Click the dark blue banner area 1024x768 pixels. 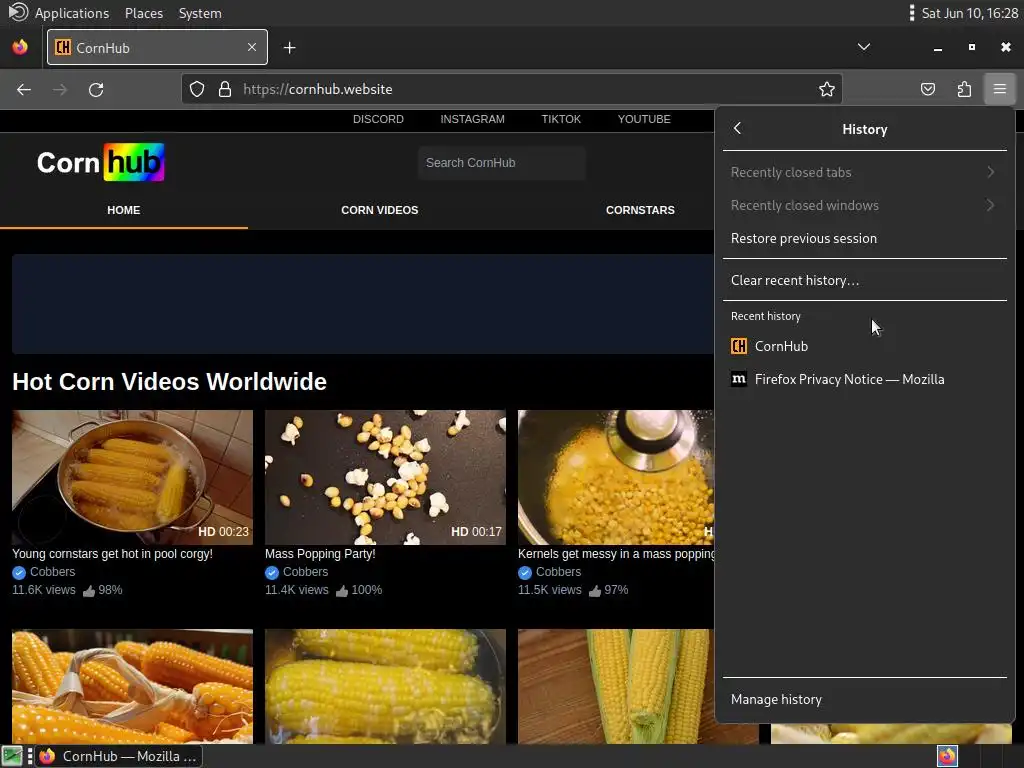coord(362,304)
